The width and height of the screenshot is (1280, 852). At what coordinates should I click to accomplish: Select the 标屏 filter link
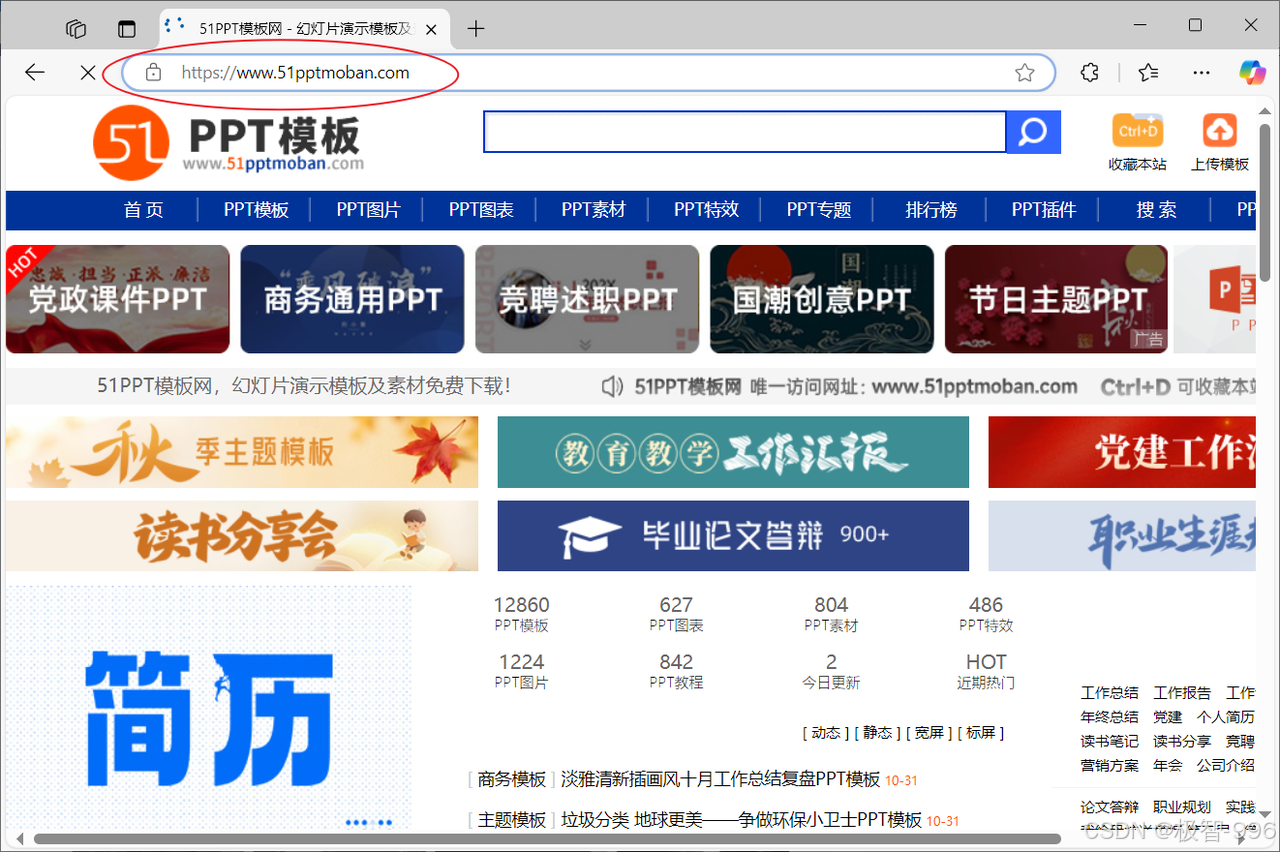click(981, 733)
